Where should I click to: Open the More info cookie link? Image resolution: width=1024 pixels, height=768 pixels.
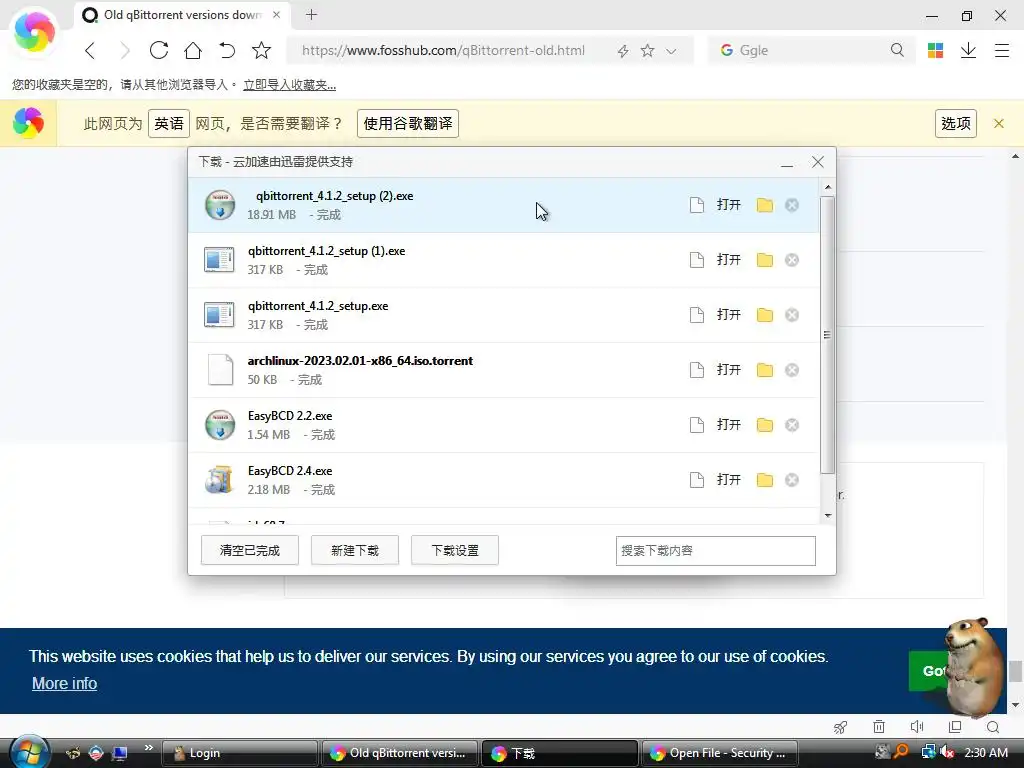click(x=65, y=683)
